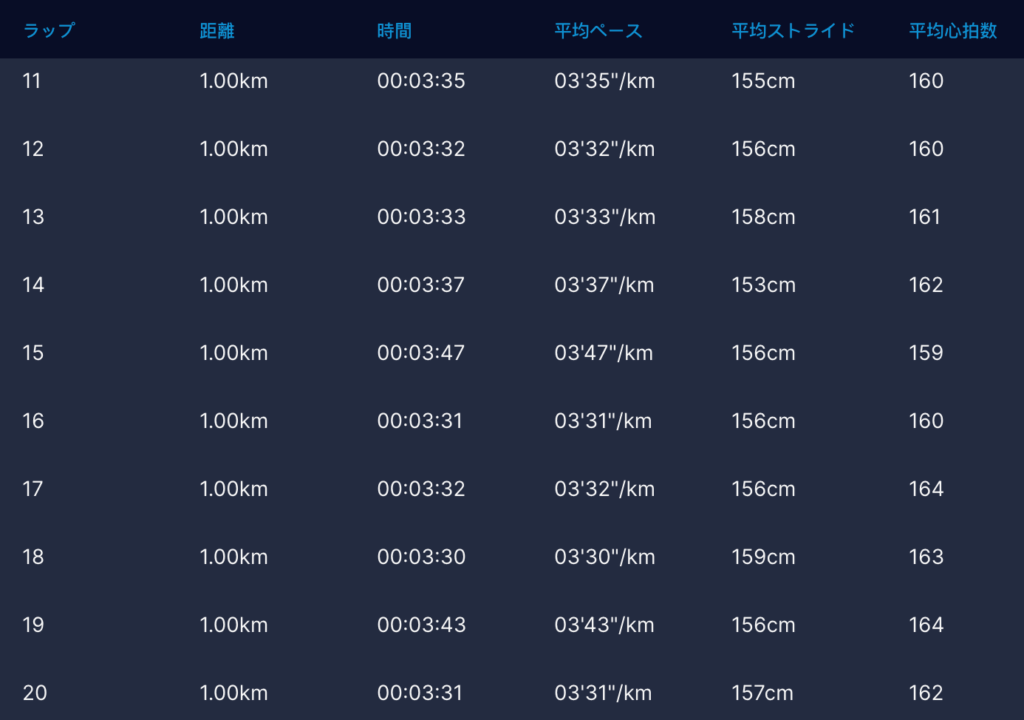Click the 158cm stride value
The width and height of the screenshot is (1024, 720).
click(763, 217)
